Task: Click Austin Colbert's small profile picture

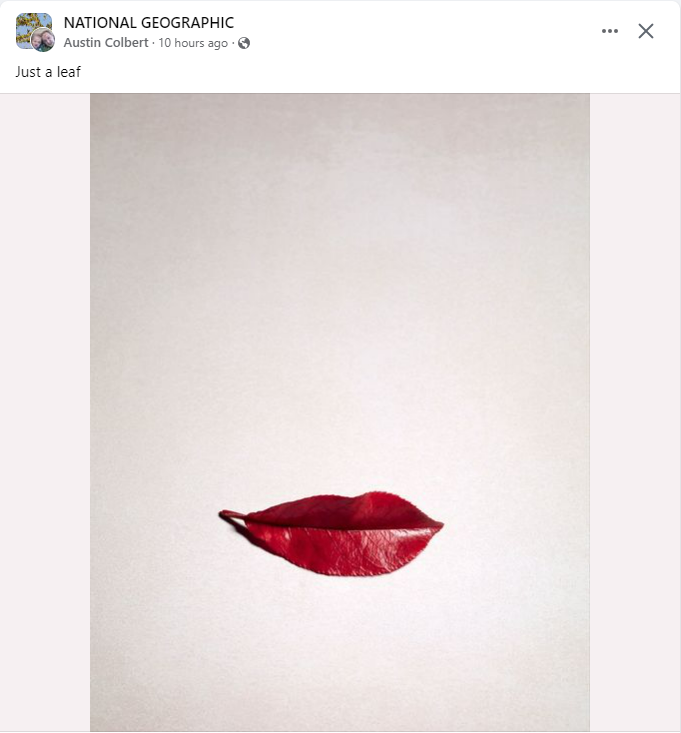Action: pyautogui.click(x=43, y=40)
